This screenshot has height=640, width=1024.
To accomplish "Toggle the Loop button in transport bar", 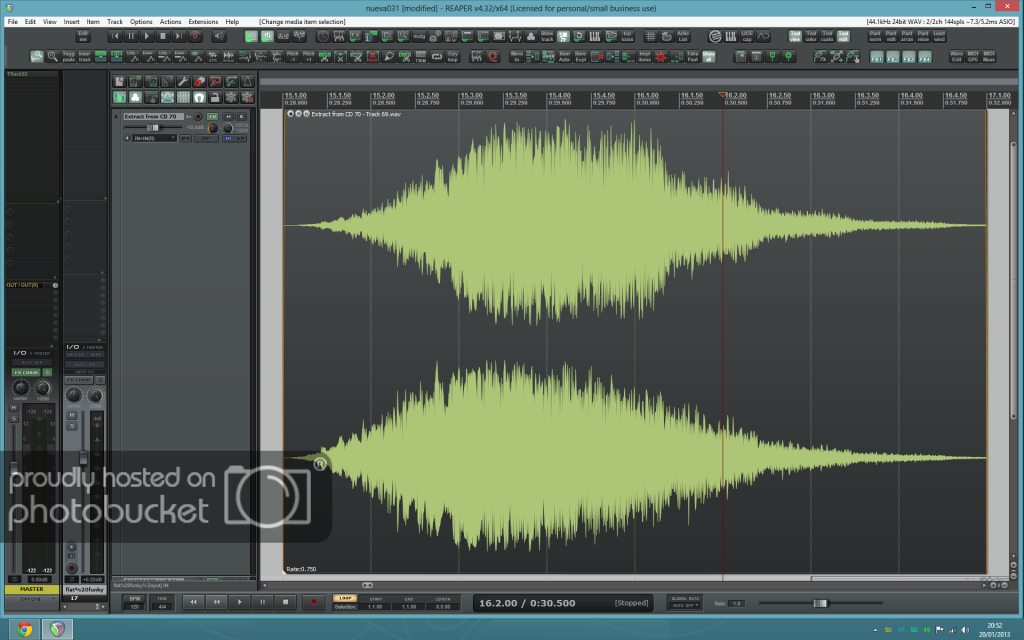I will tap(343, 598).
